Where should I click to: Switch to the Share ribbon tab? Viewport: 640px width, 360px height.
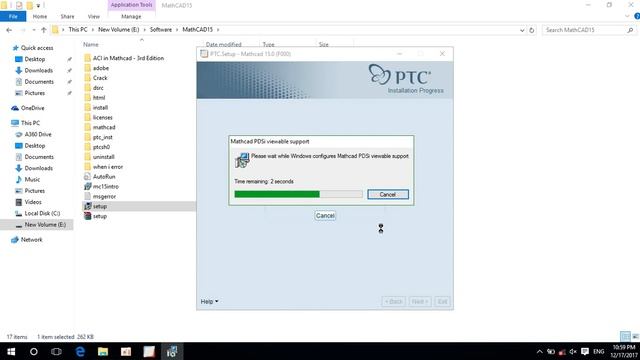[67, 16]
